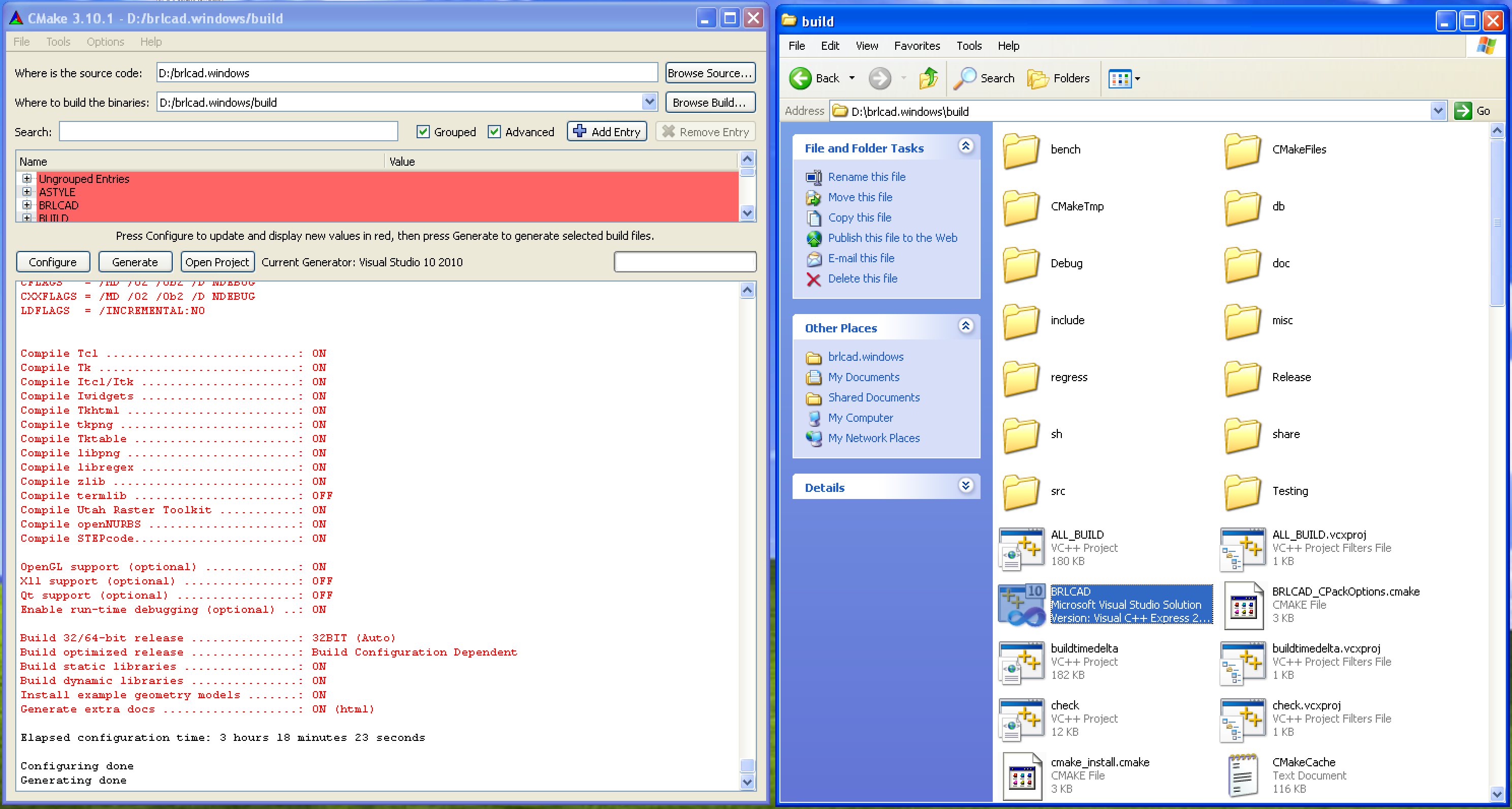Open Explorer Edit menu
Viewport: 1512px width, 809px height.
pos(829,46)
